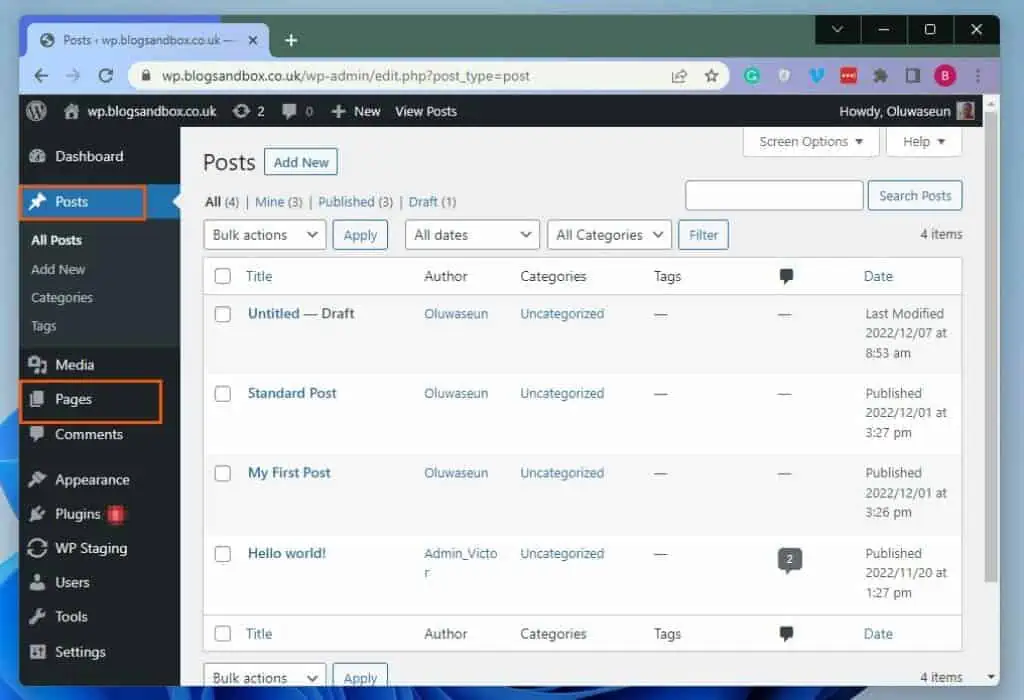This screenshot has width=1024, height=700.
Task: Open the Bulk actions dropdown
Action: pos(263,234)
